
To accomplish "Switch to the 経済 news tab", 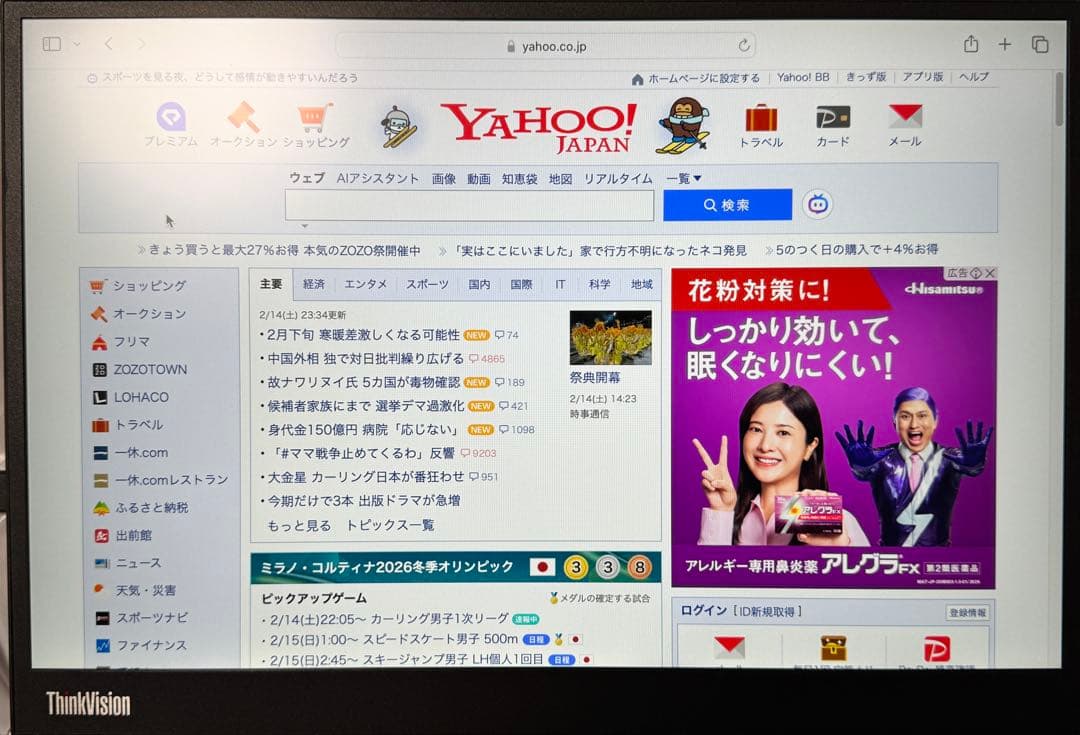I will 313,284.
